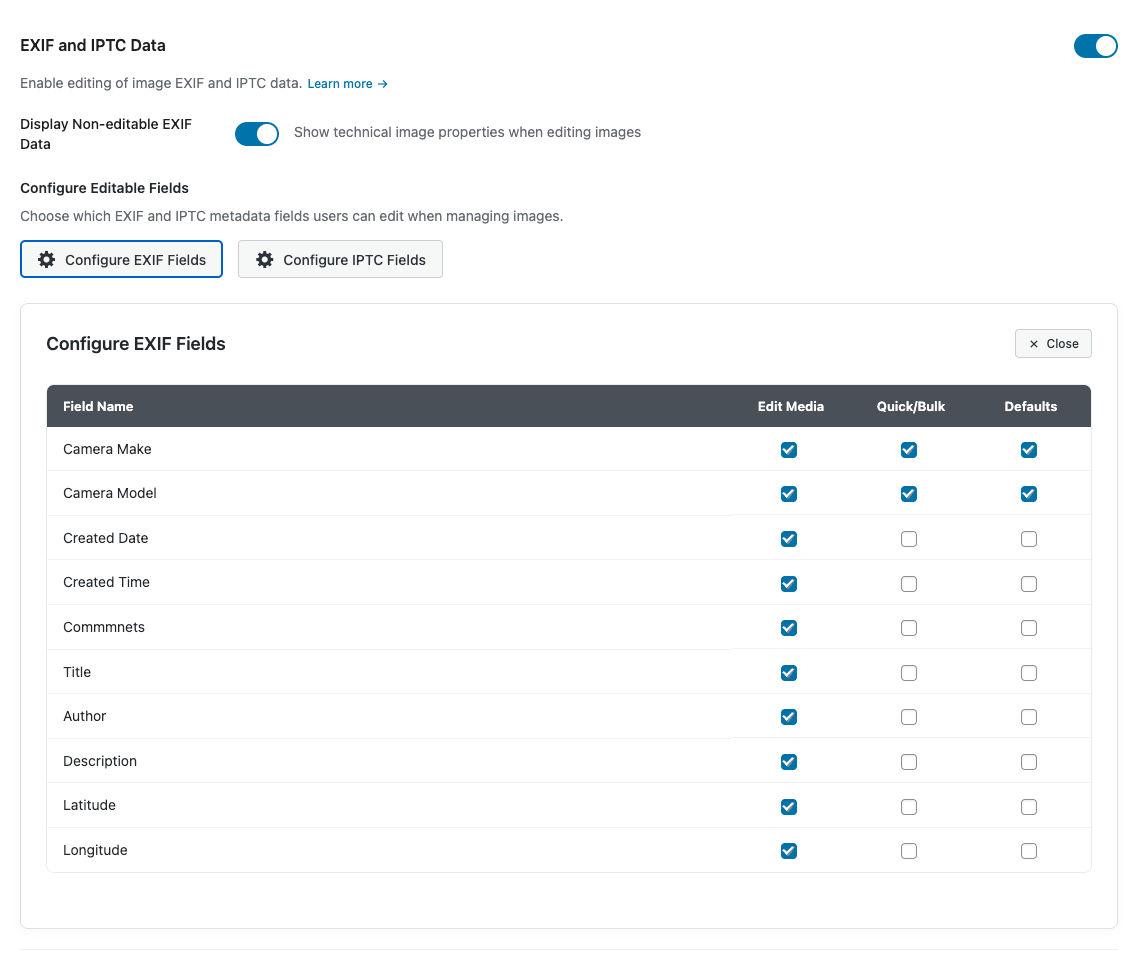Click the gear icon on Configure EXIF Fields
This screenshot has height=953, width=1143.
tap(47, 260)
